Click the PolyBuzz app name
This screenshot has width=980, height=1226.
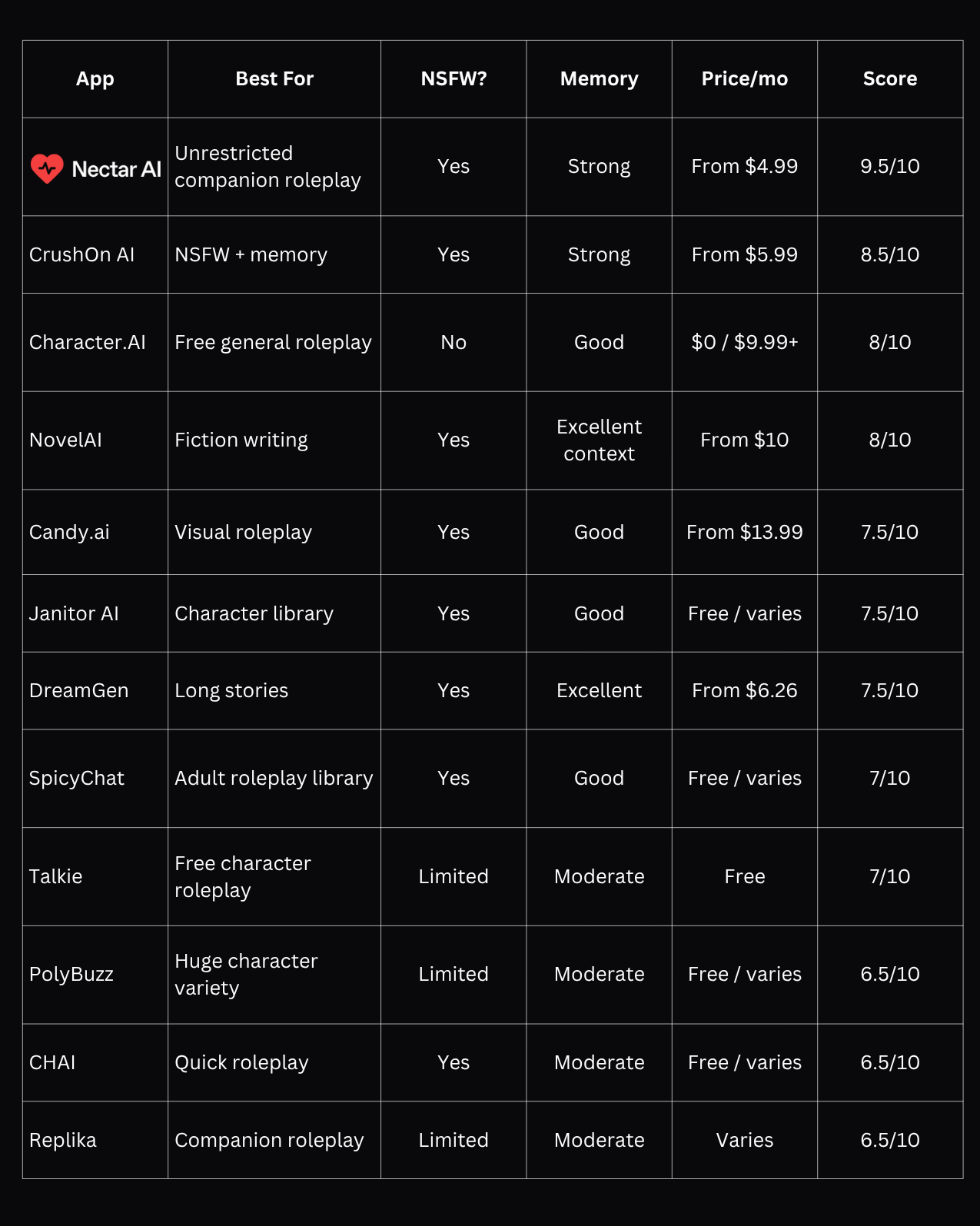click(x=71, y=974)
